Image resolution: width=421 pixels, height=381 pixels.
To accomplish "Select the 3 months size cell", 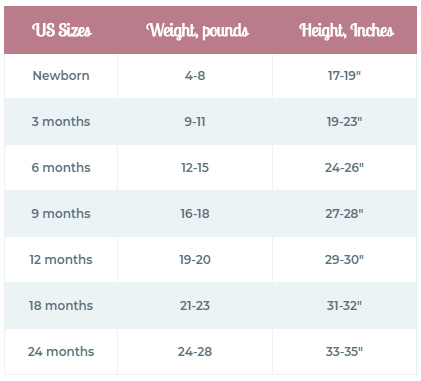I will (x=61, y=122).
